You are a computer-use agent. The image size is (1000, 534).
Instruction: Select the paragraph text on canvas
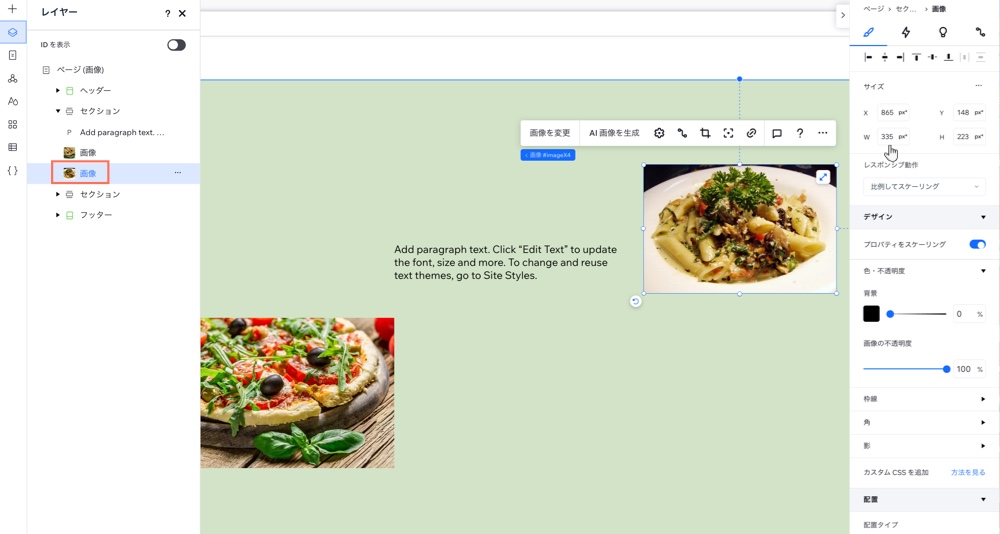coord(505,262)
